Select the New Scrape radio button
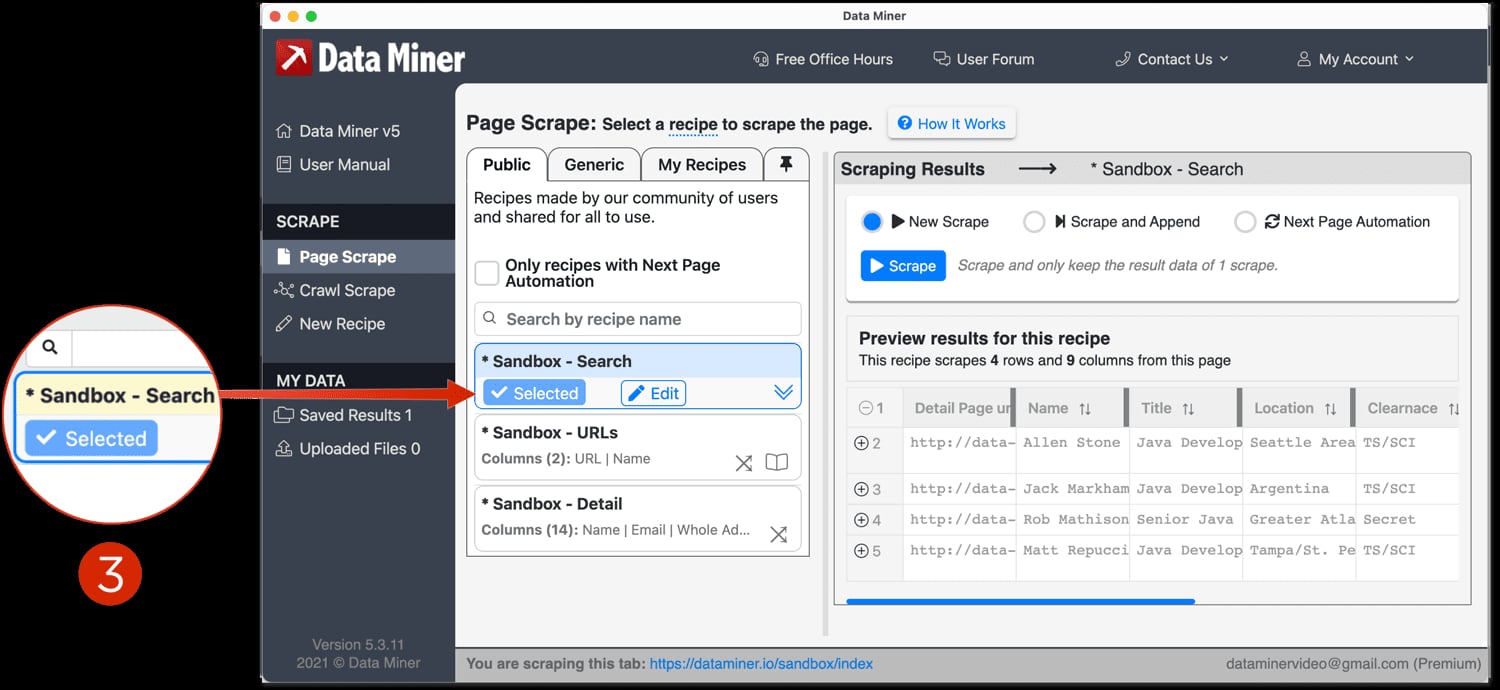1500x690 pixels. 872,222
